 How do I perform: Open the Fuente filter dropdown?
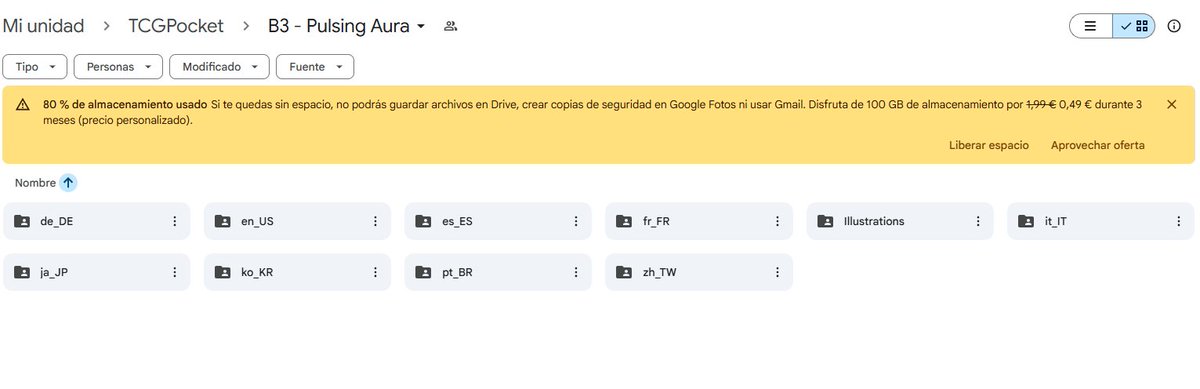[315, 66]
